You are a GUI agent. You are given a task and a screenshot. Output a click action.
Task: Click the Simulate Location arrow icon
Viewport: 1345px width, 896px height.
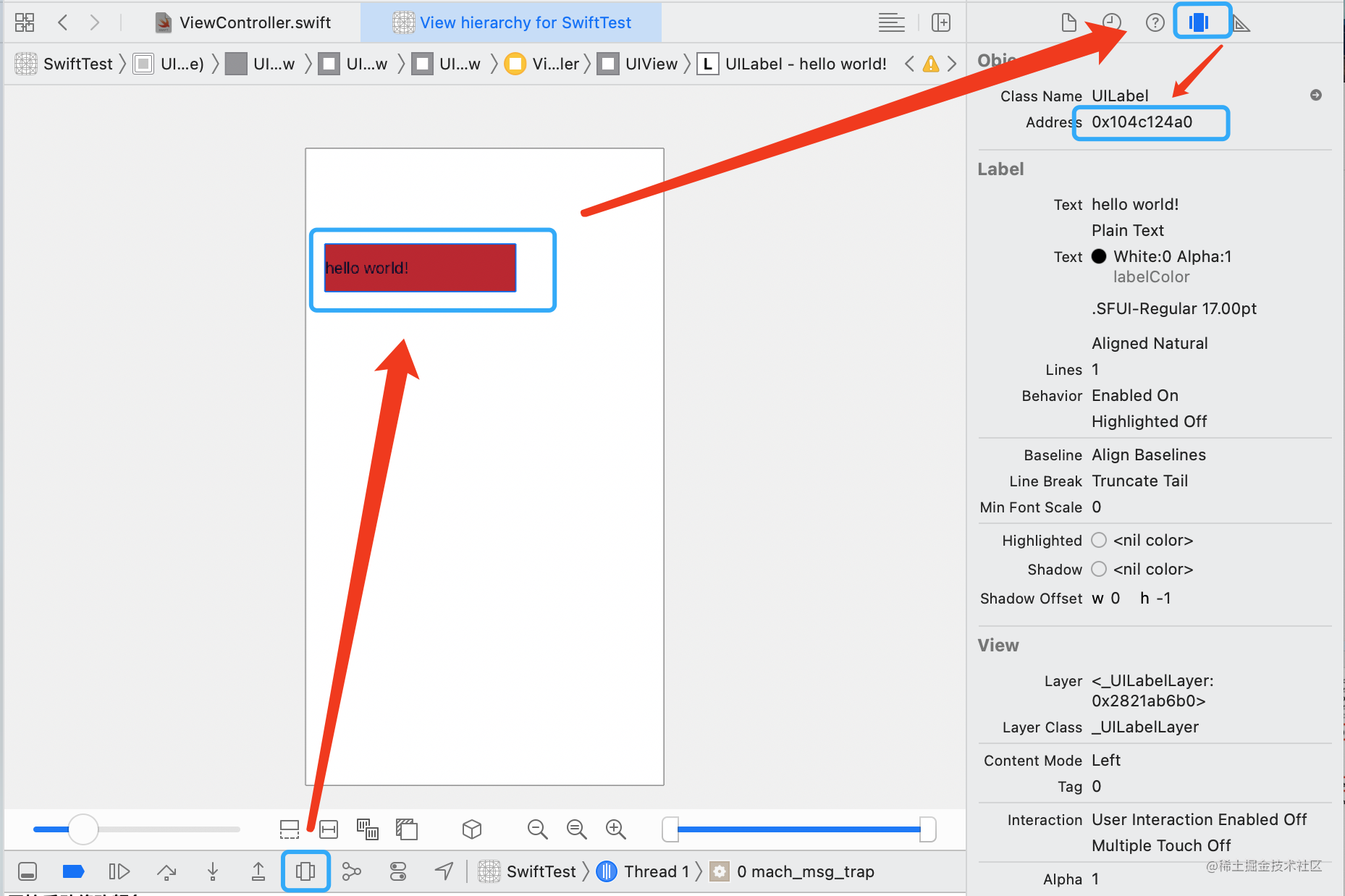click(x=444, y=871)
